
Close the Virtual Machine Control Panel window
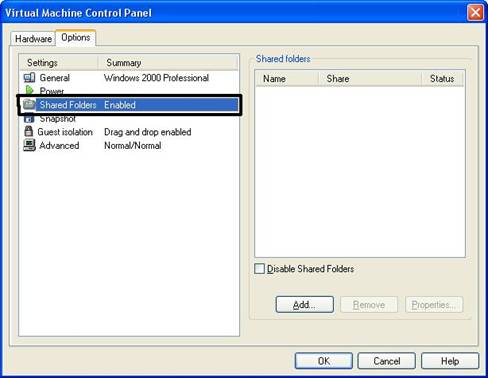coord(475,13)
